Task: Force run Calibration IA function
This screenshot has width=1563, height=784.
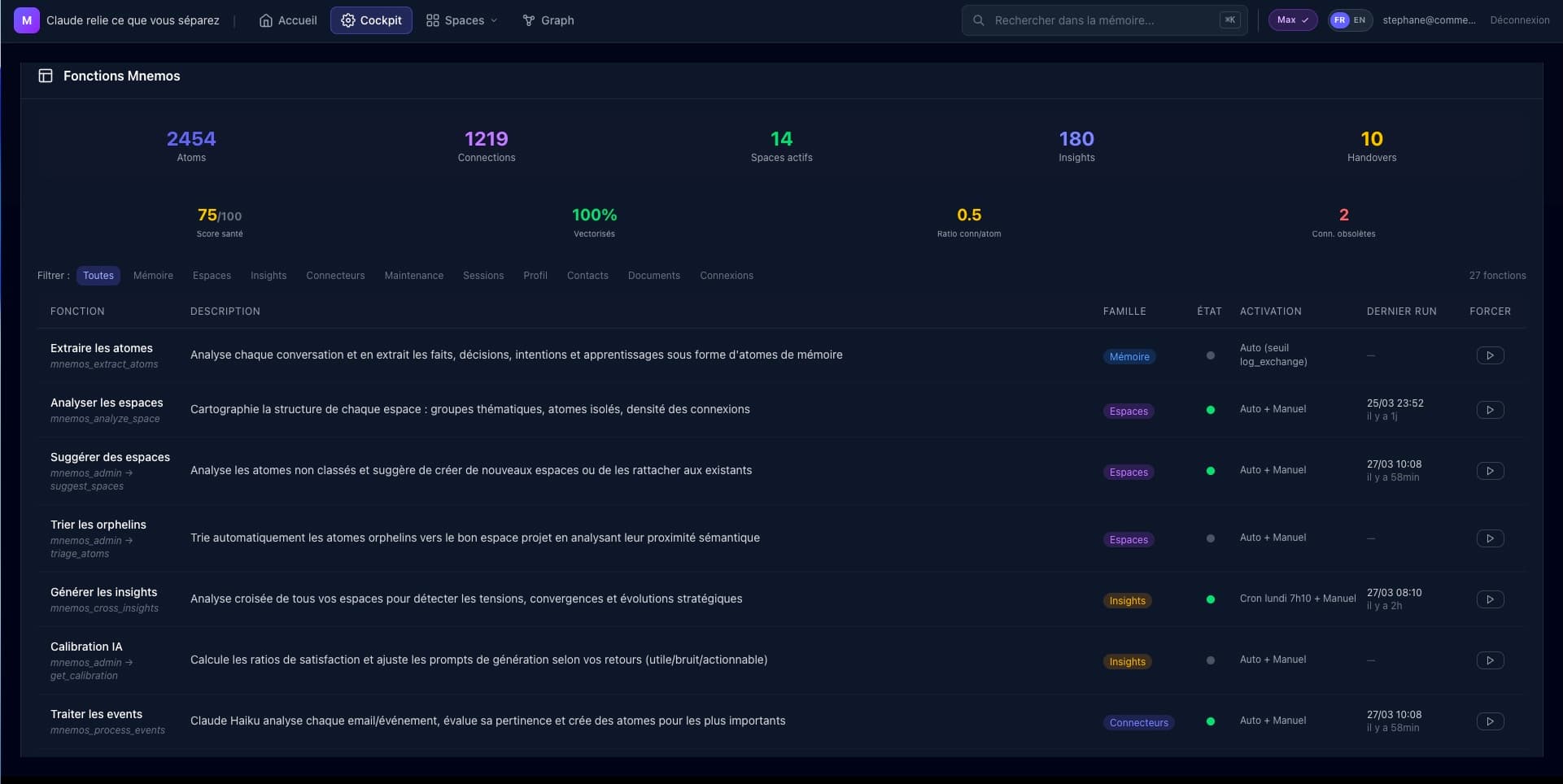Action: click(x=1490, y=660)
